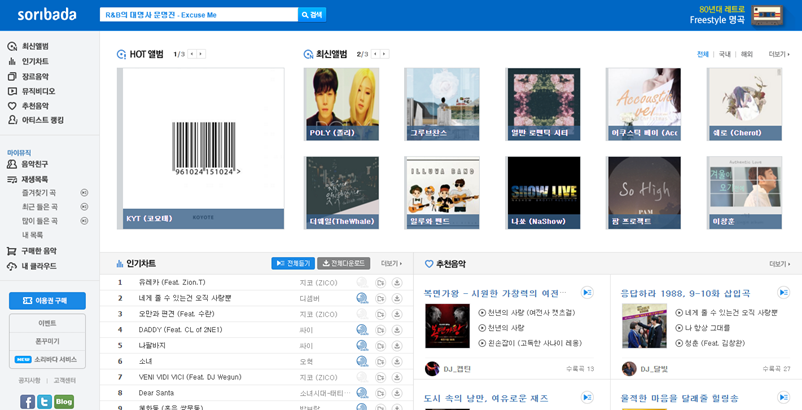Click the download icon for VENI VIDI VICI

point(396,378)
